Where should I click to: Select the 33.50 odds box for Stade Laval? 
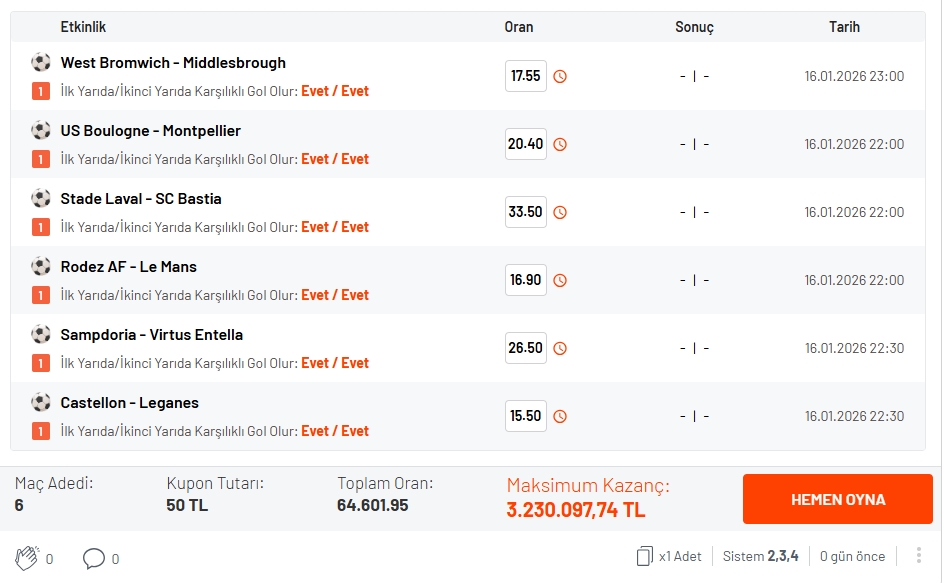click(x=525, y=212)
